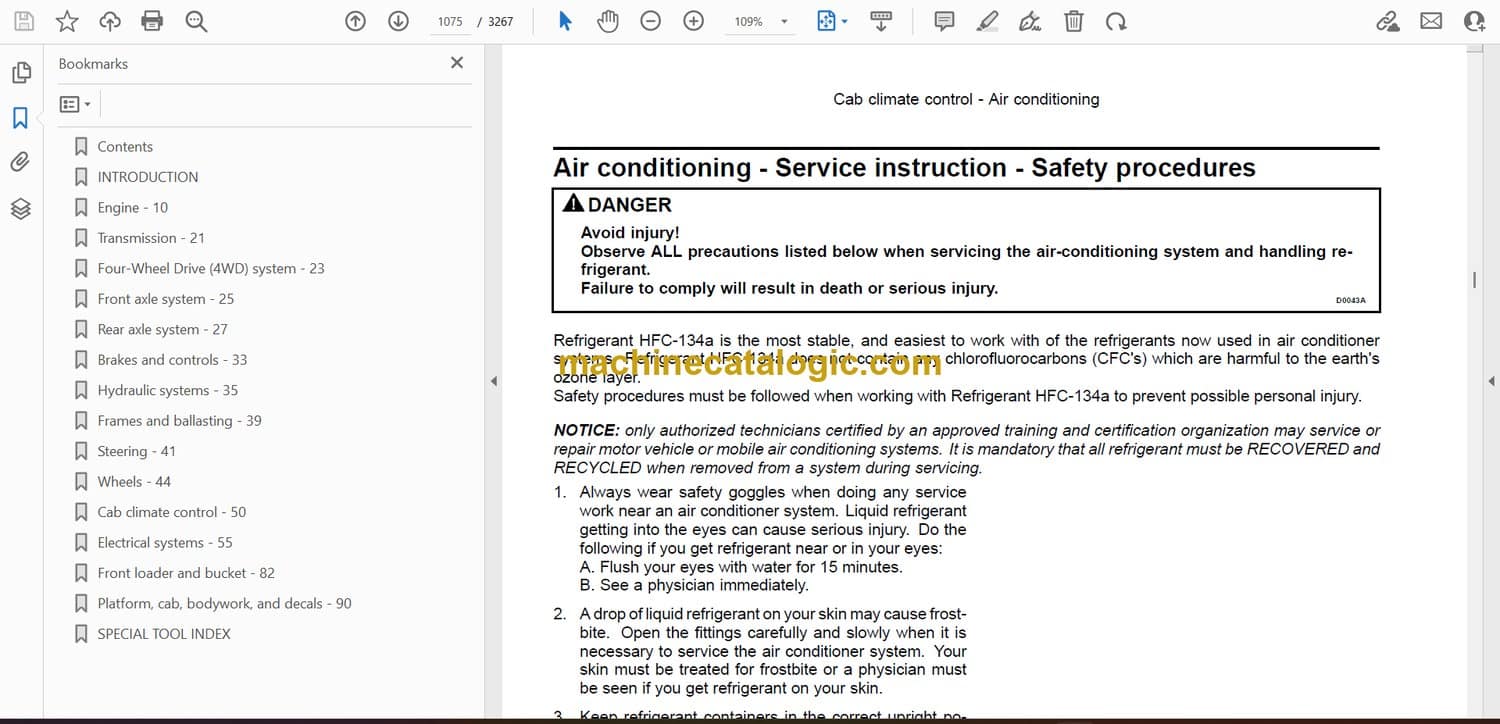This screenshot has height=724, width=1500.
Task: Open the bookmarks options menu
Action: [x=75, y=104]
